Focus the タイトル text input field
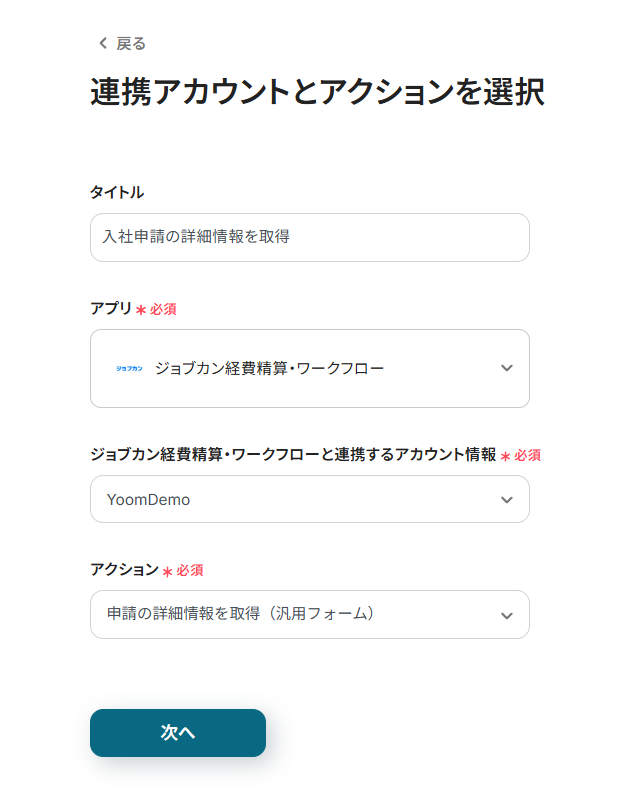The width and height of the screenshot is (622, 790). pos(309,237)
